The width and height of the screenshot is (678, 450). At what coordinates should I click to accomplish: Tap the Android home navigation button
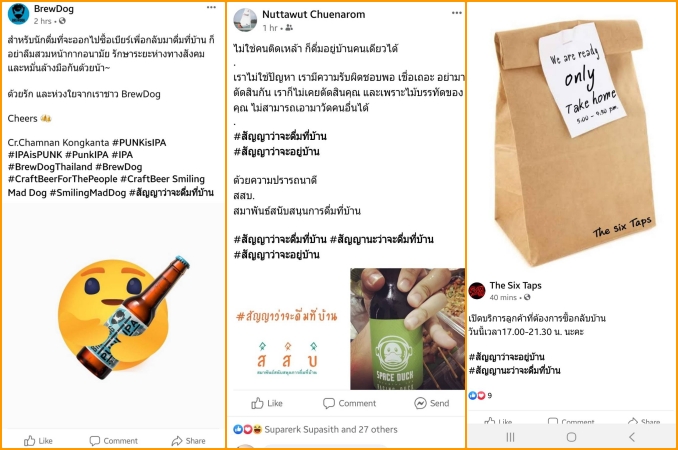[x=571, y=437]
